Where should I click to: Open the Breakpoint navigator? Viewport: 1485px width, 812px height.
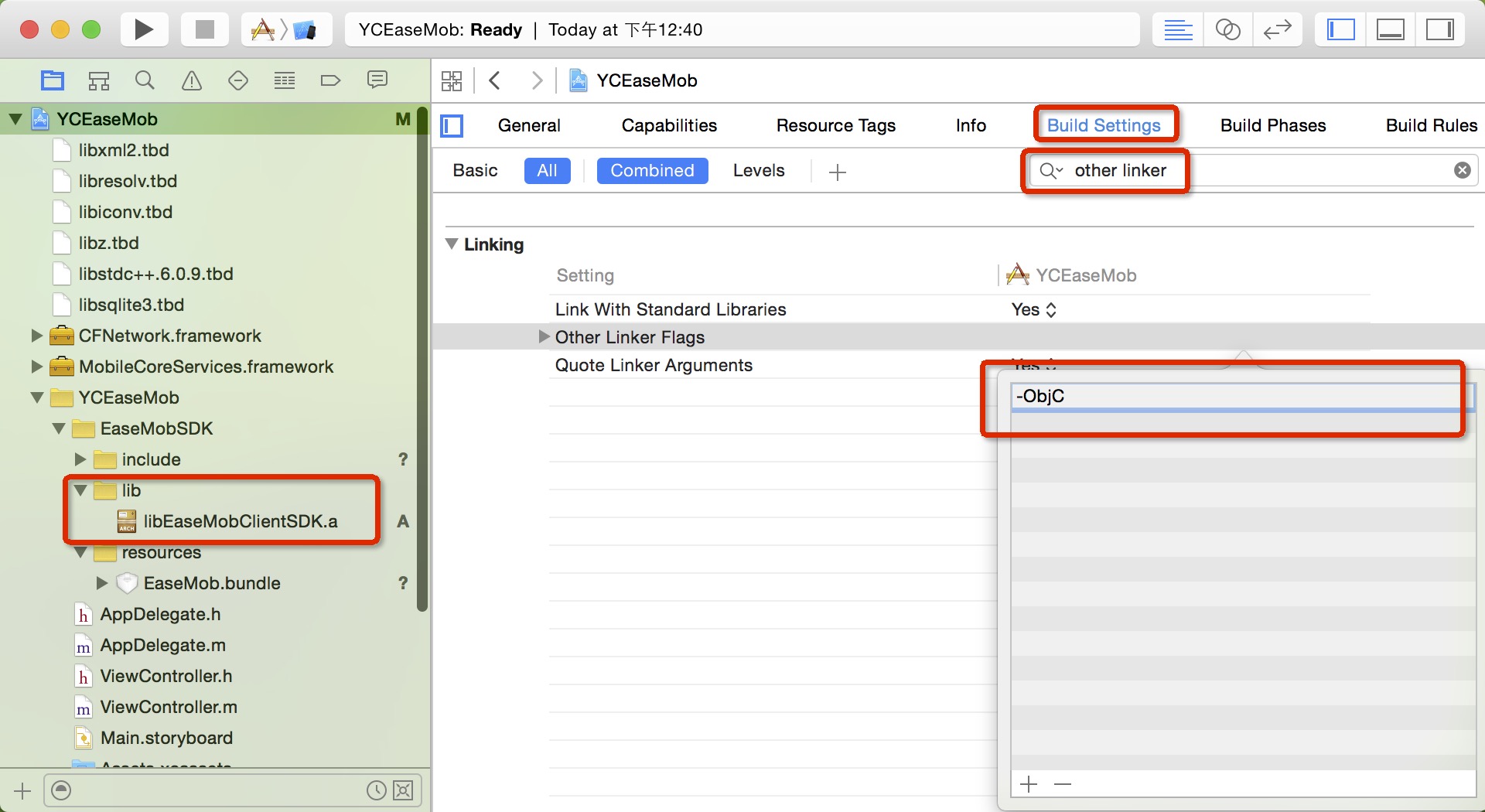pyautogui.click(x=330, y=80)
